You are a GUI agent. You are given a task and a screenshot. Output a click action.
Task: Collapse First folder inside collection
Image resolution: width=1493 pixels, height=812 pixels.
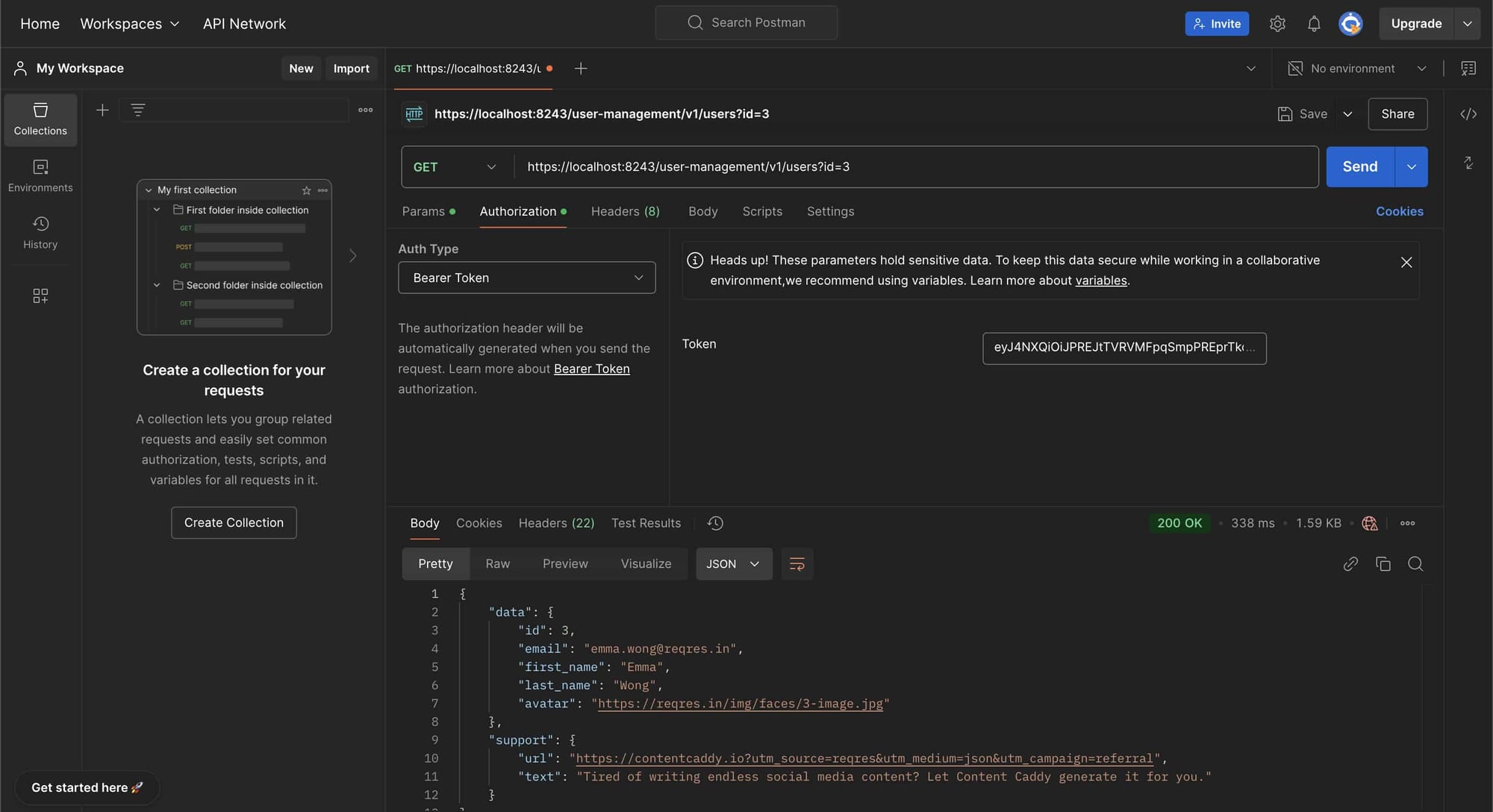[157, 210]
